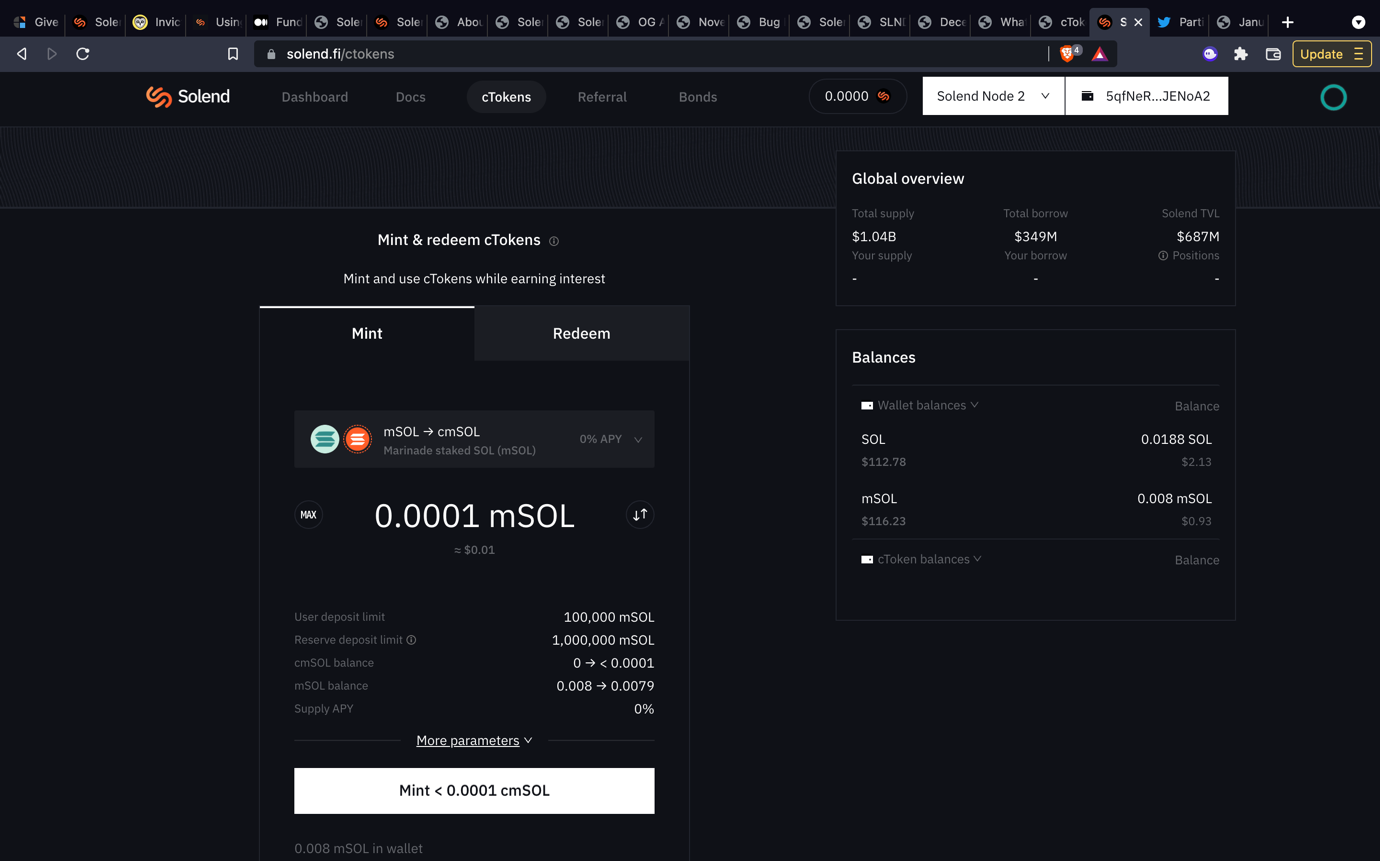
Task: Open the Brave menu hamburger icon
Action: pyautogui.click(x=1358, y=54)
